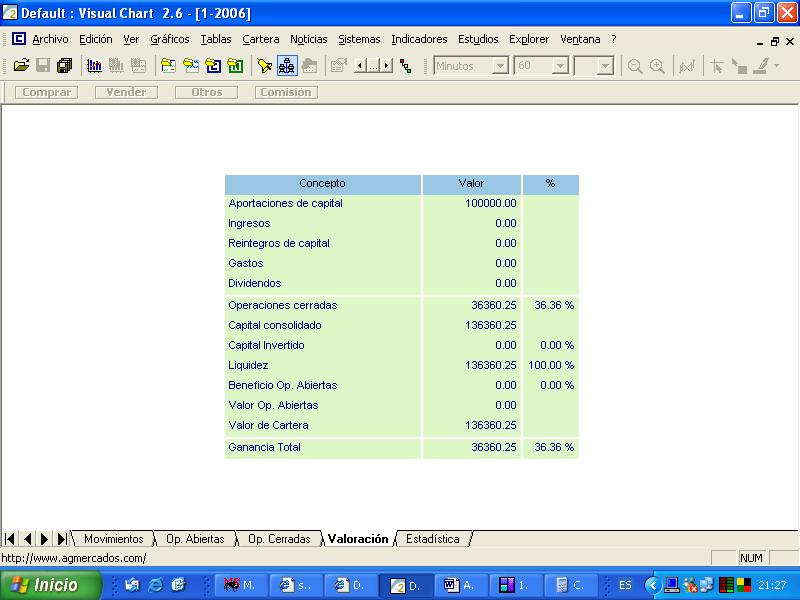The width and height of the screenshot is (800, 600).
Task: Click the first yellow table window icon
Action: click(x=168, y=66)
